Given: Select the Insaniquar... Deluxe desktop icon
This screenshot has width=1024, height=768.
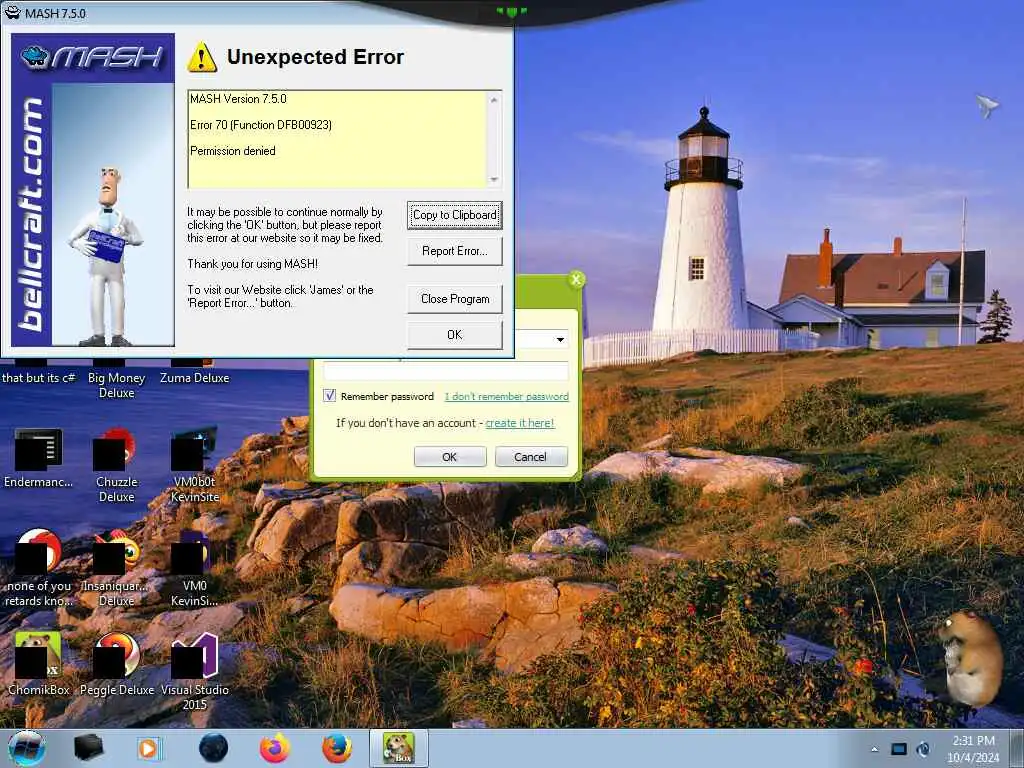Looking at the screenshot, I should [x=116, y=568].
